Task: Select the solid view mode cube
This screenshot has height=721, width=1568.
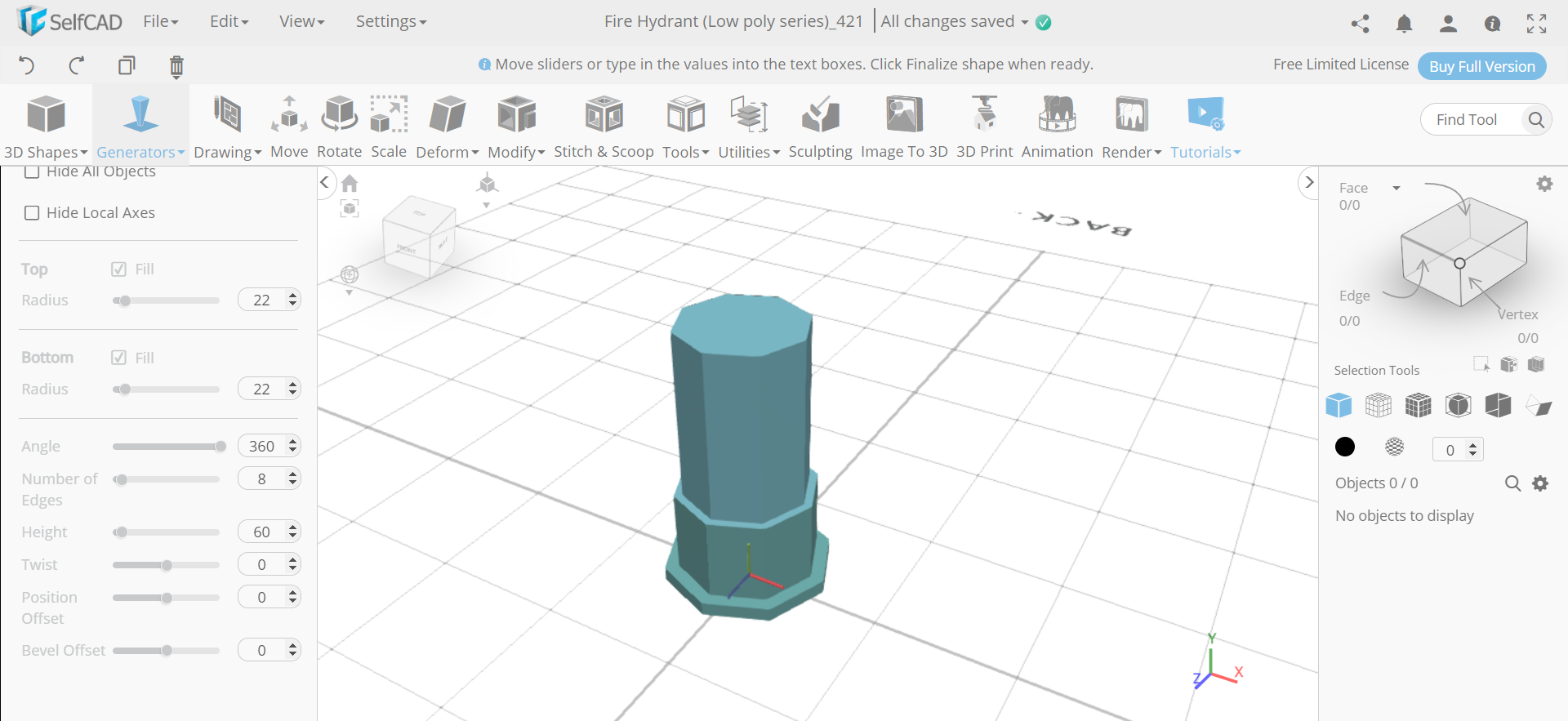Action: click(1339, 405)
